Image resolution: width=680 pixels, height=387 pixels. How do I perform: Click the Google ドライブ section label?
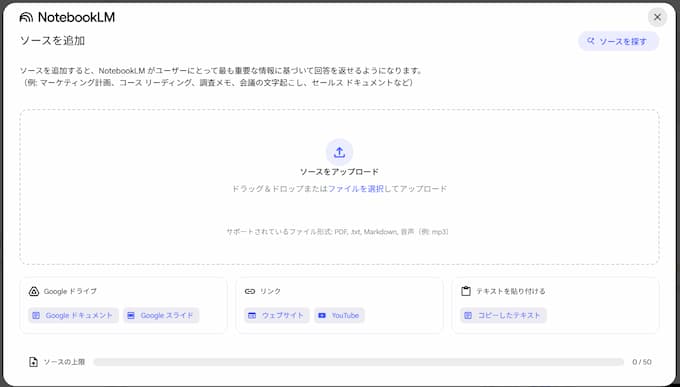point(70,292)
